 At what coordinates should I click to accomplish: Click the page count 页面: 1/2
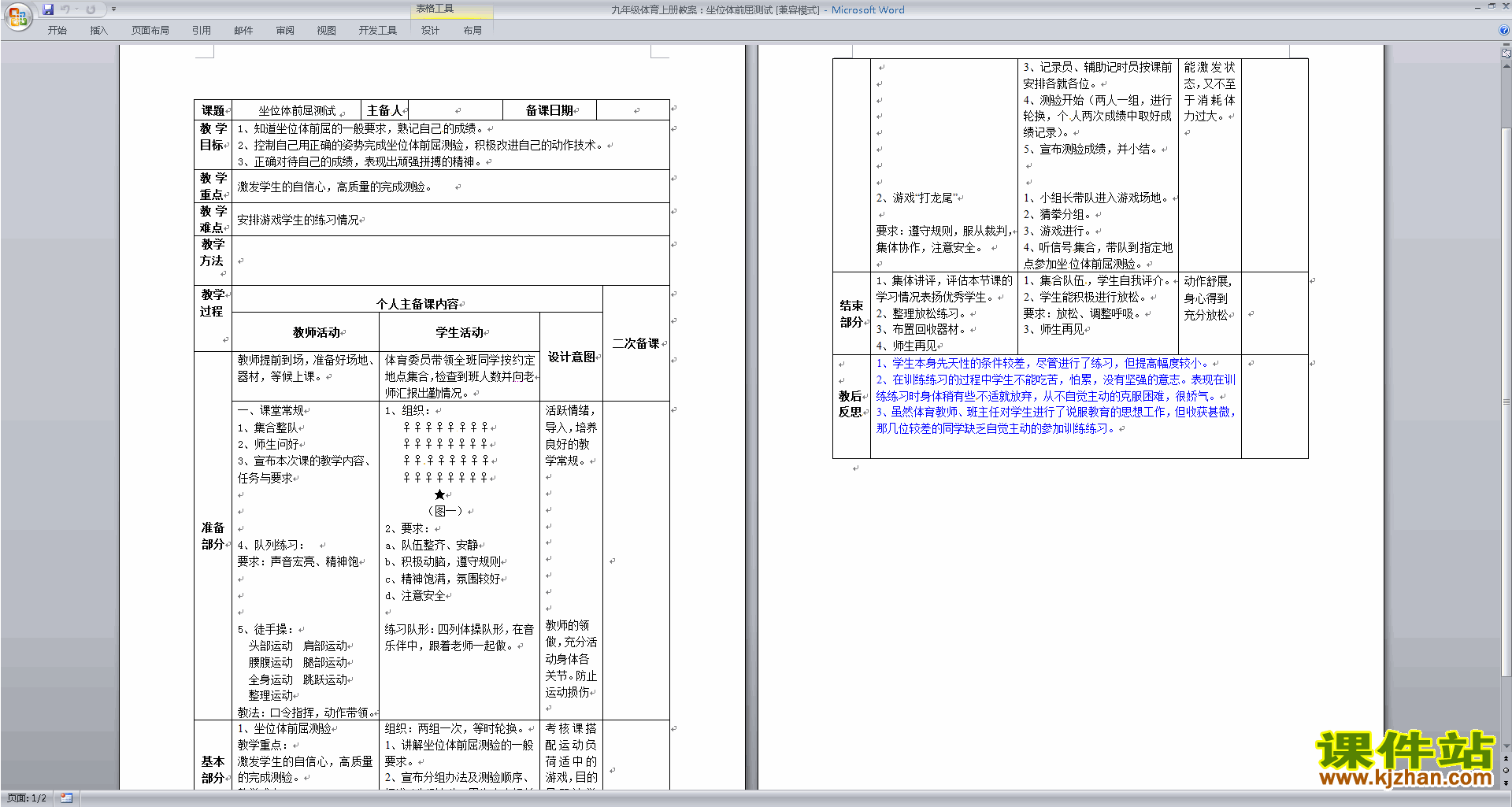(27, 798)
